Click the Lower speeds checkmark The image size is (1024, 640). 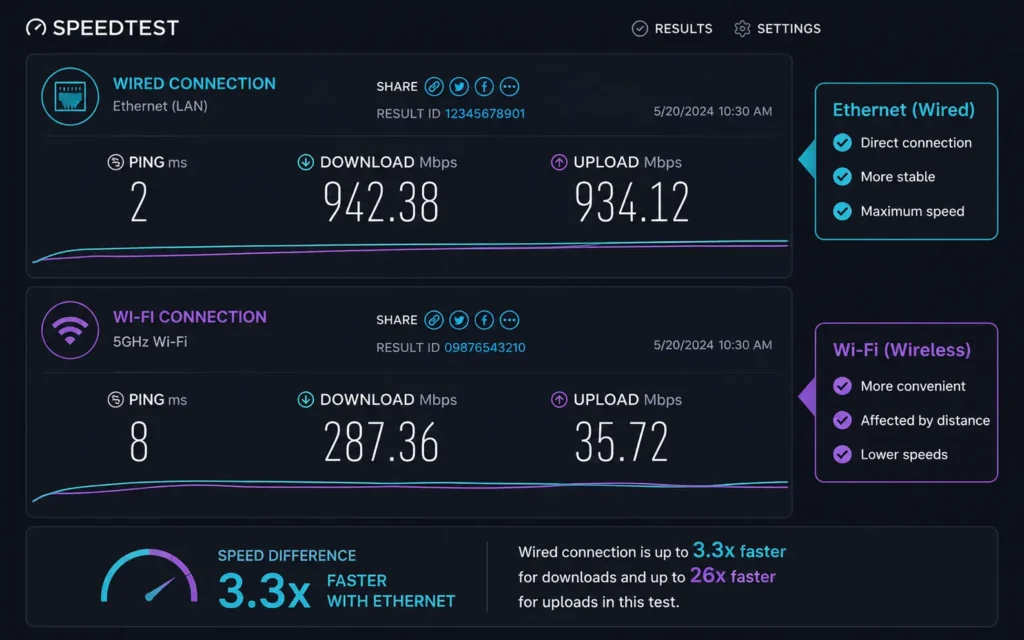[842, 455]
